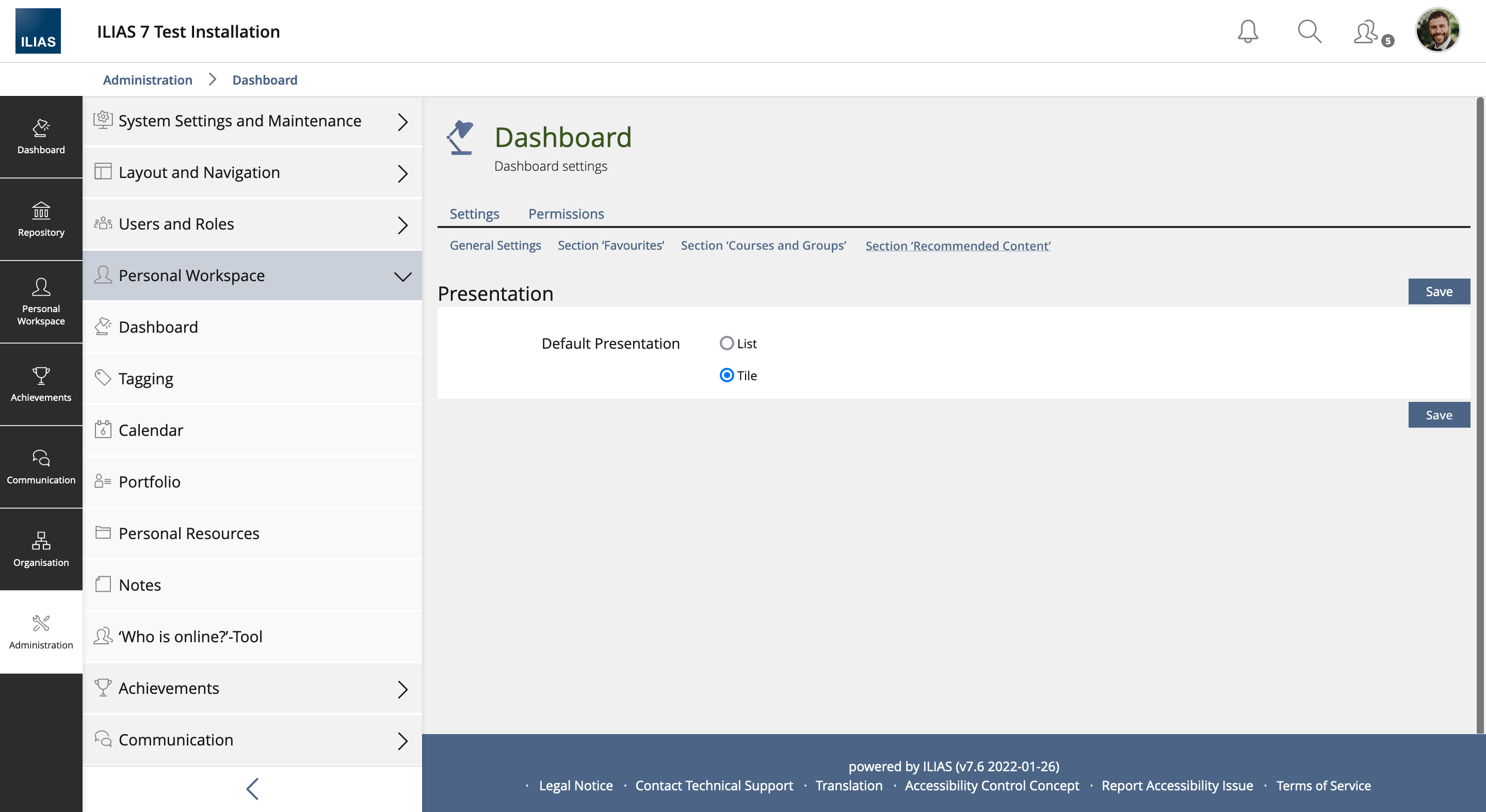Viewport: 1486px width, 812px height.
Task: Select the Tile presentation option
Action: coord(726,376)
